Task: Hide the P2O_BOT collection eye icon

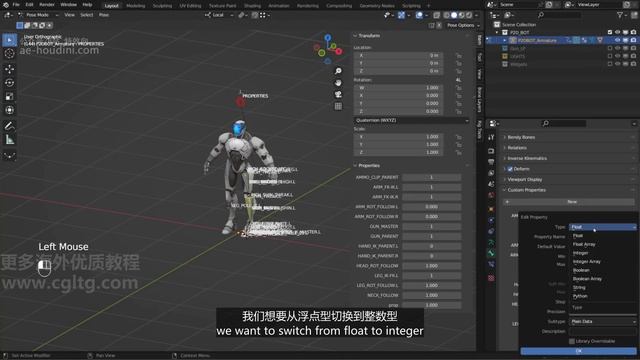Action: click(x=618, y=32)
